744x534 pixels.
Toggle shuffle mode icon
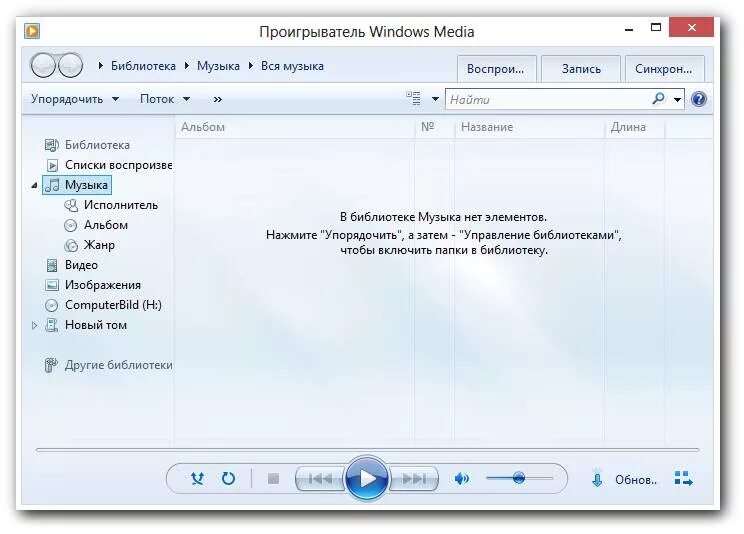197,478
